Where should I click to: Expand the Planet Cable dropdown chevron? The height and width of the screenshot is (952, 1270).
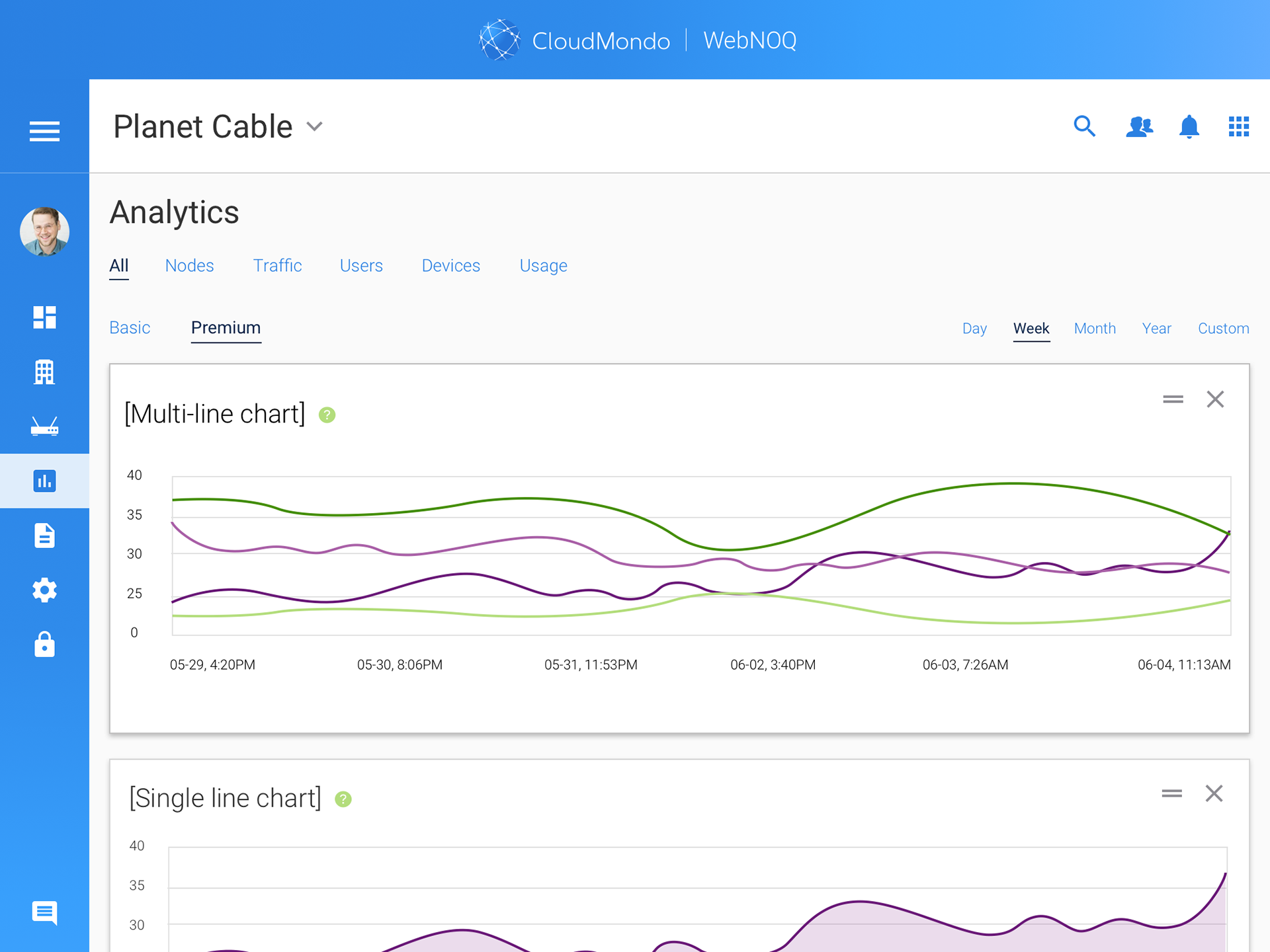coord(315,126)
